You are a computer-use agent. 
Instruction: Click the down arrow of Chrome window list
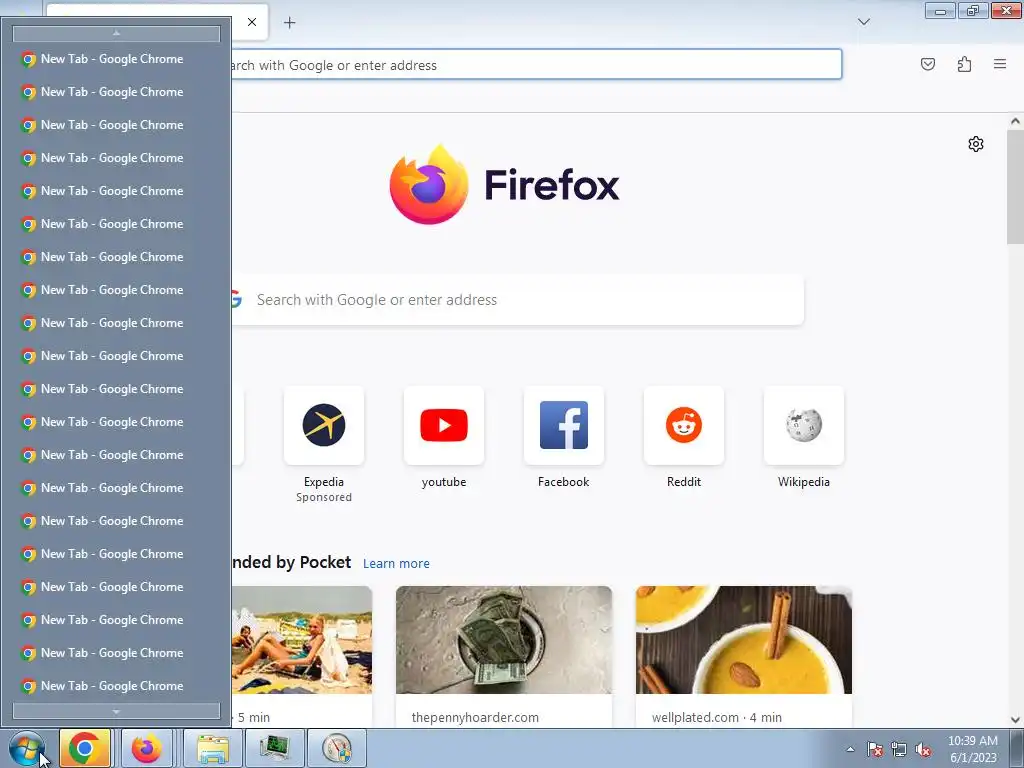(x=116, y=711)
